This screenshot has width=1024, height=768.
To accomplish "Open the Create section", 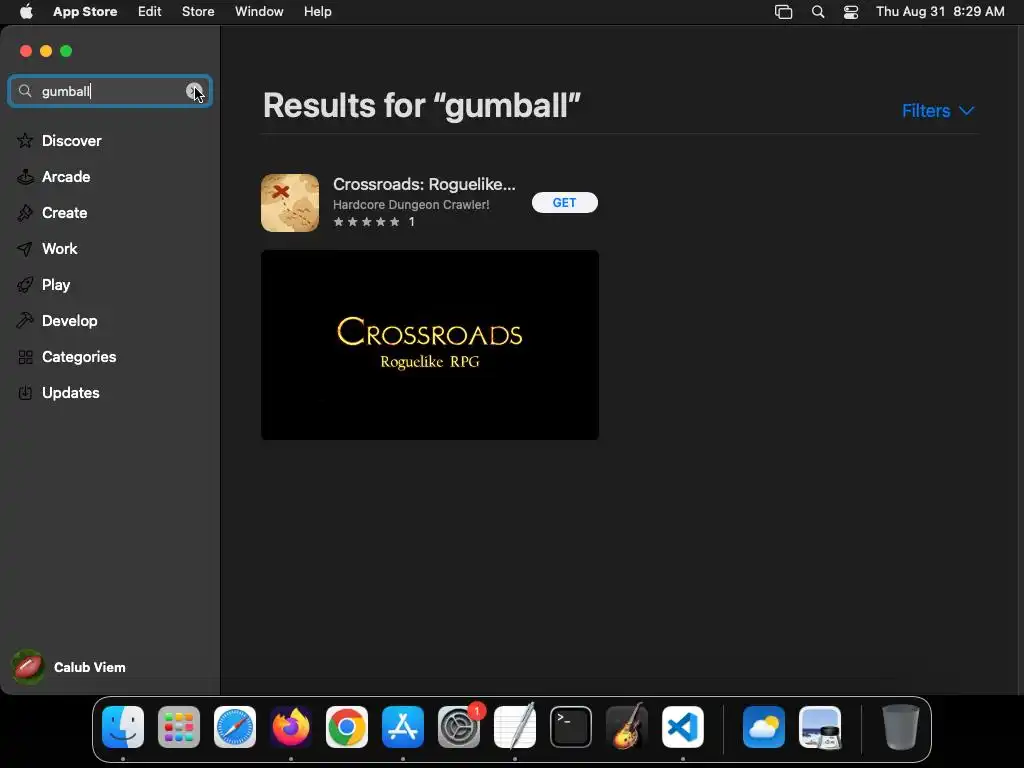I will pyautogui.click(x=64, y=213).
